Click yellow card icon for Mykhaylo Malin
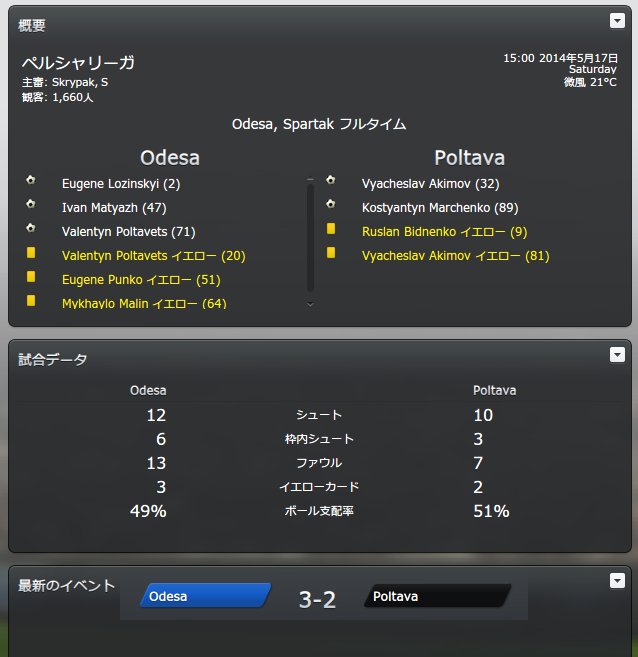 click(x=31, y=300)
